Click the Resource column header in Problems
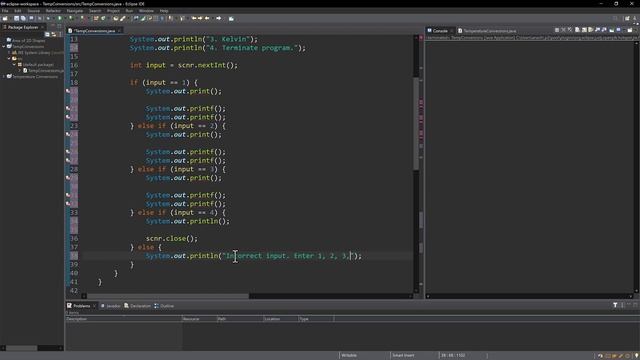640x360 pixels. 199,319
